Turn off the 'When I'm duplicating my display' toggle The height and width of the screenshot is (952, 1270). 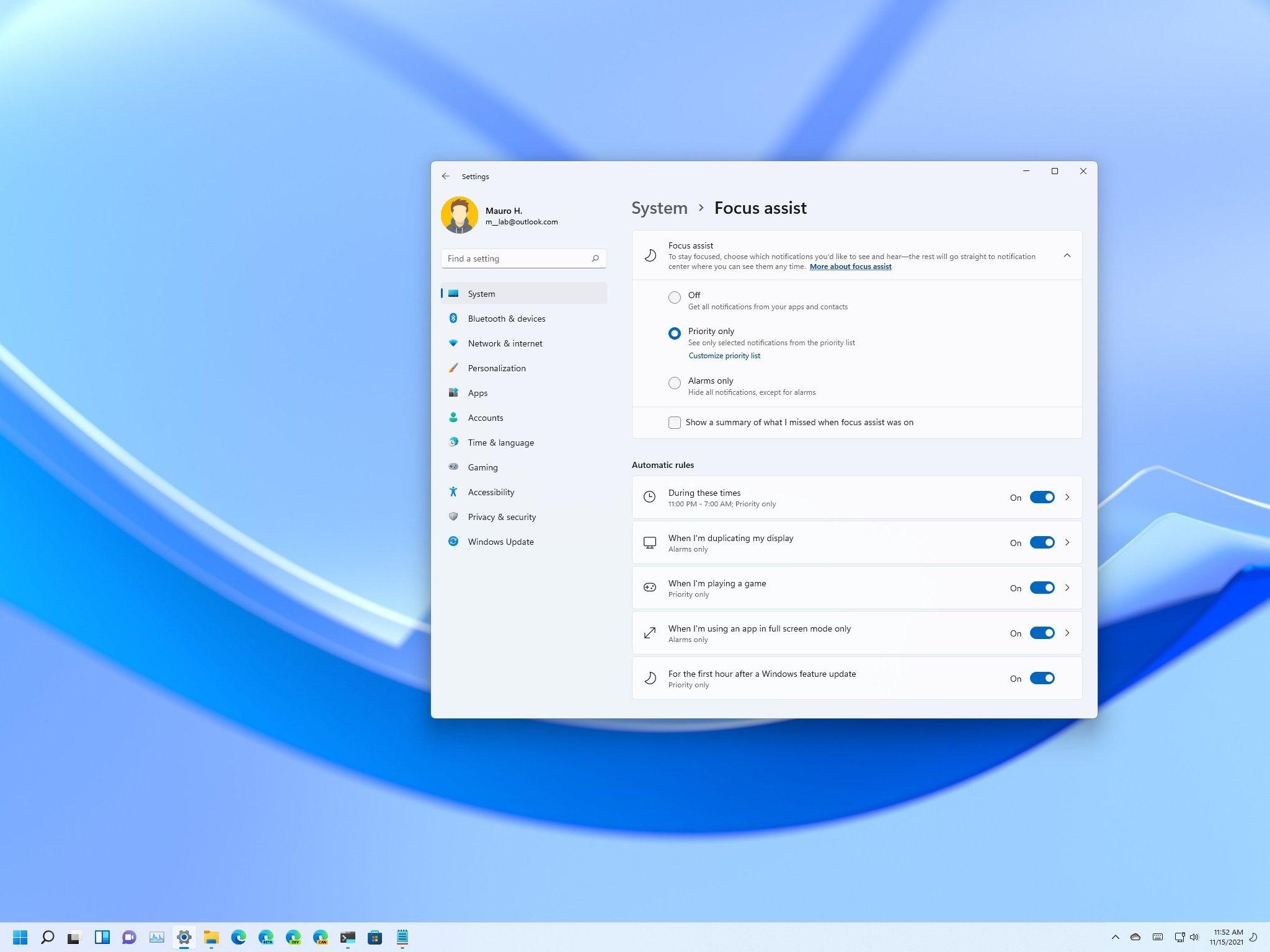(x=1042, y=542)
